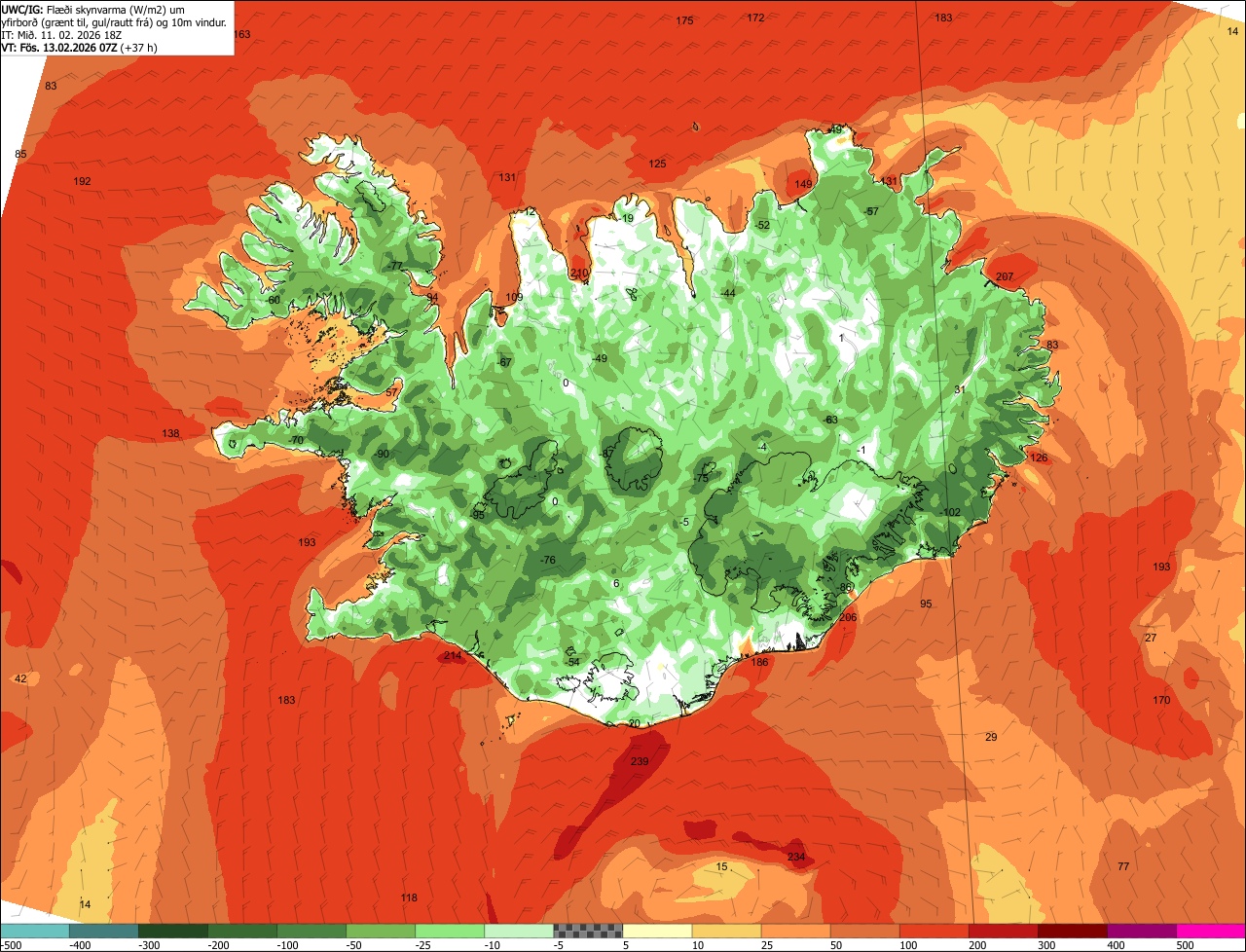Click the legend label '-500'
This screenshot has width=1246, height=952.
coord(12,945)
